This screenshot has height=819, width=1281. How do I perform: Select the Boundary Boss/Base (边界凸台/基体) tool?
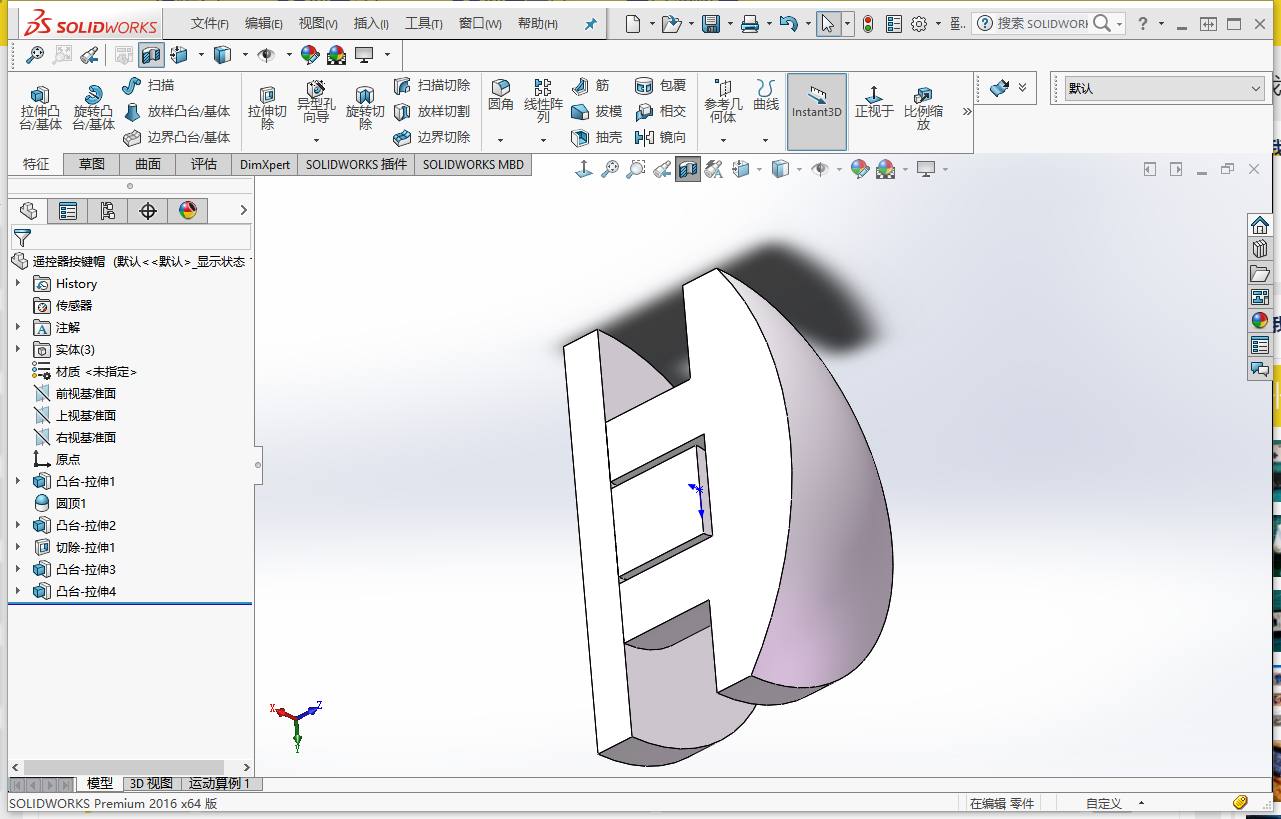tap(176, 138)
